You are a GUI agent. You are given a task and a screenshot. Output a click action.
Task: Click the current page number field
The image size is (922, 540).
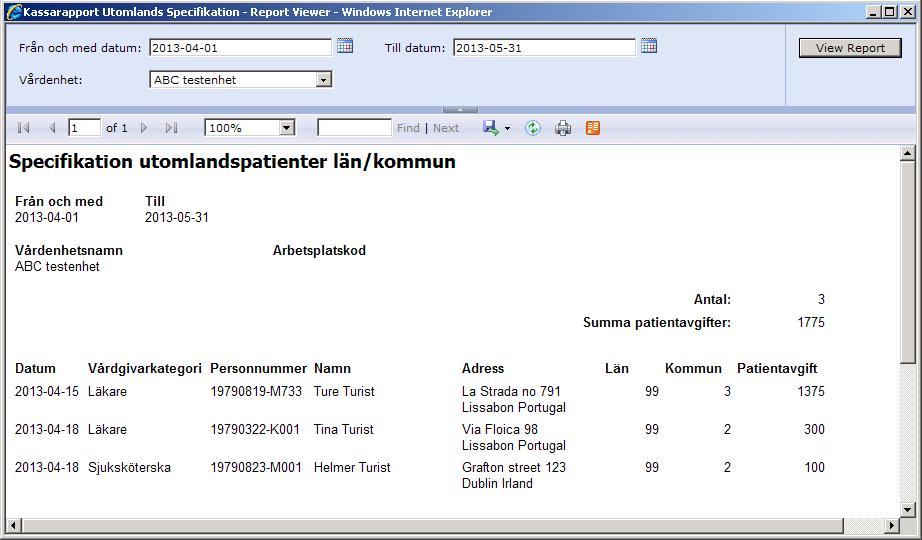pyautogui.click(x=84, y=128)
